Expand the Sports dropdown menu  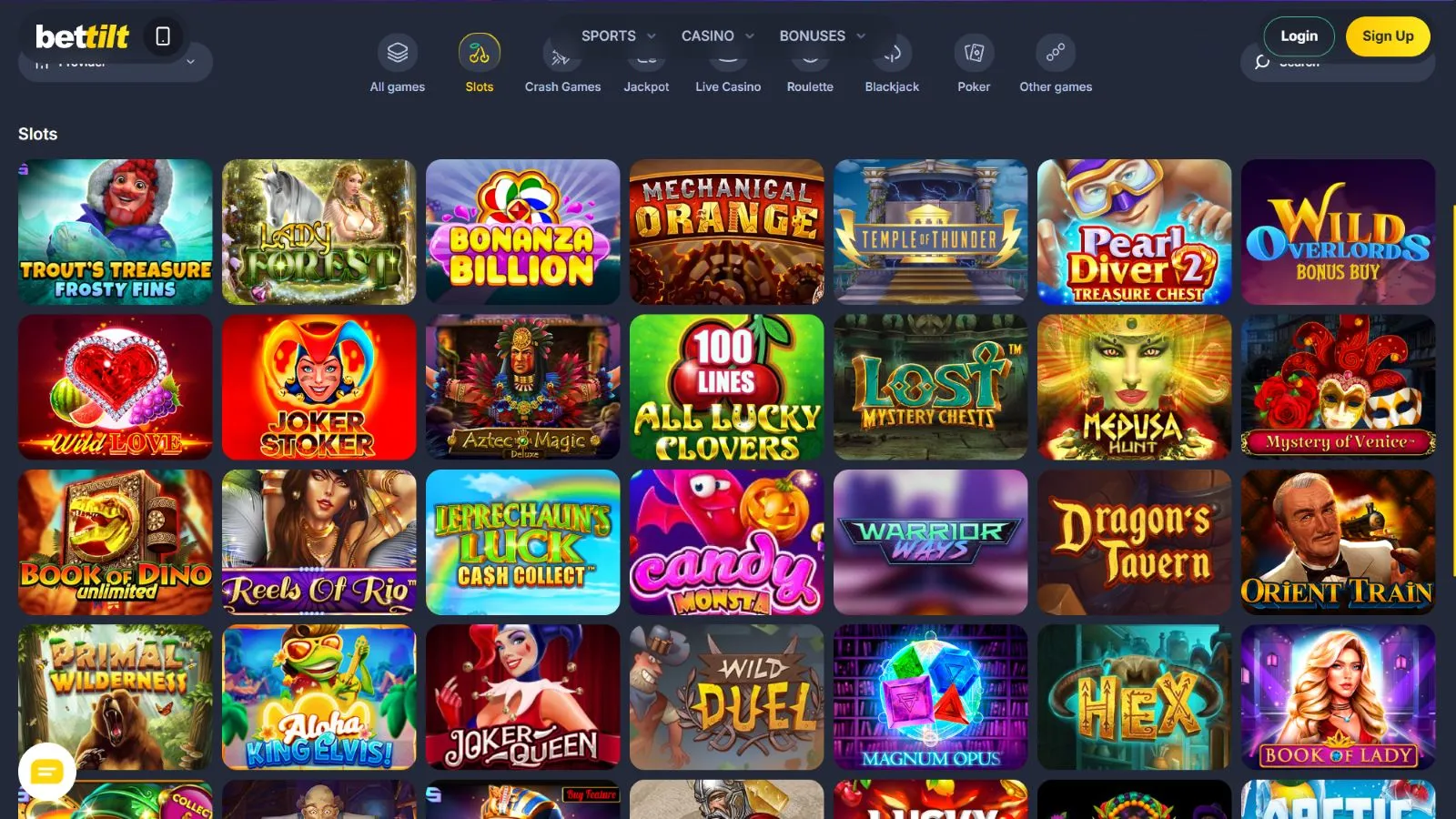point(619,35)
